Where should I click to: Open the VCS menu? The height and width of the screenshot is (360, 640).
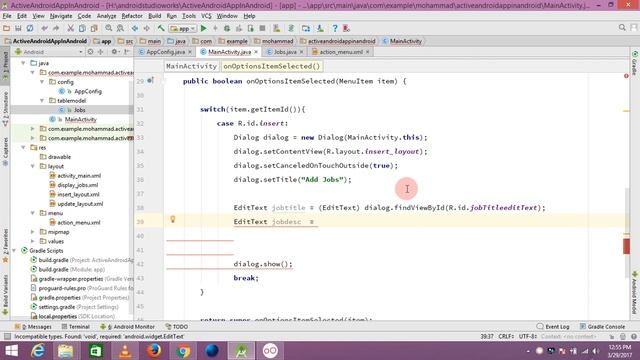tap(206, 16)
